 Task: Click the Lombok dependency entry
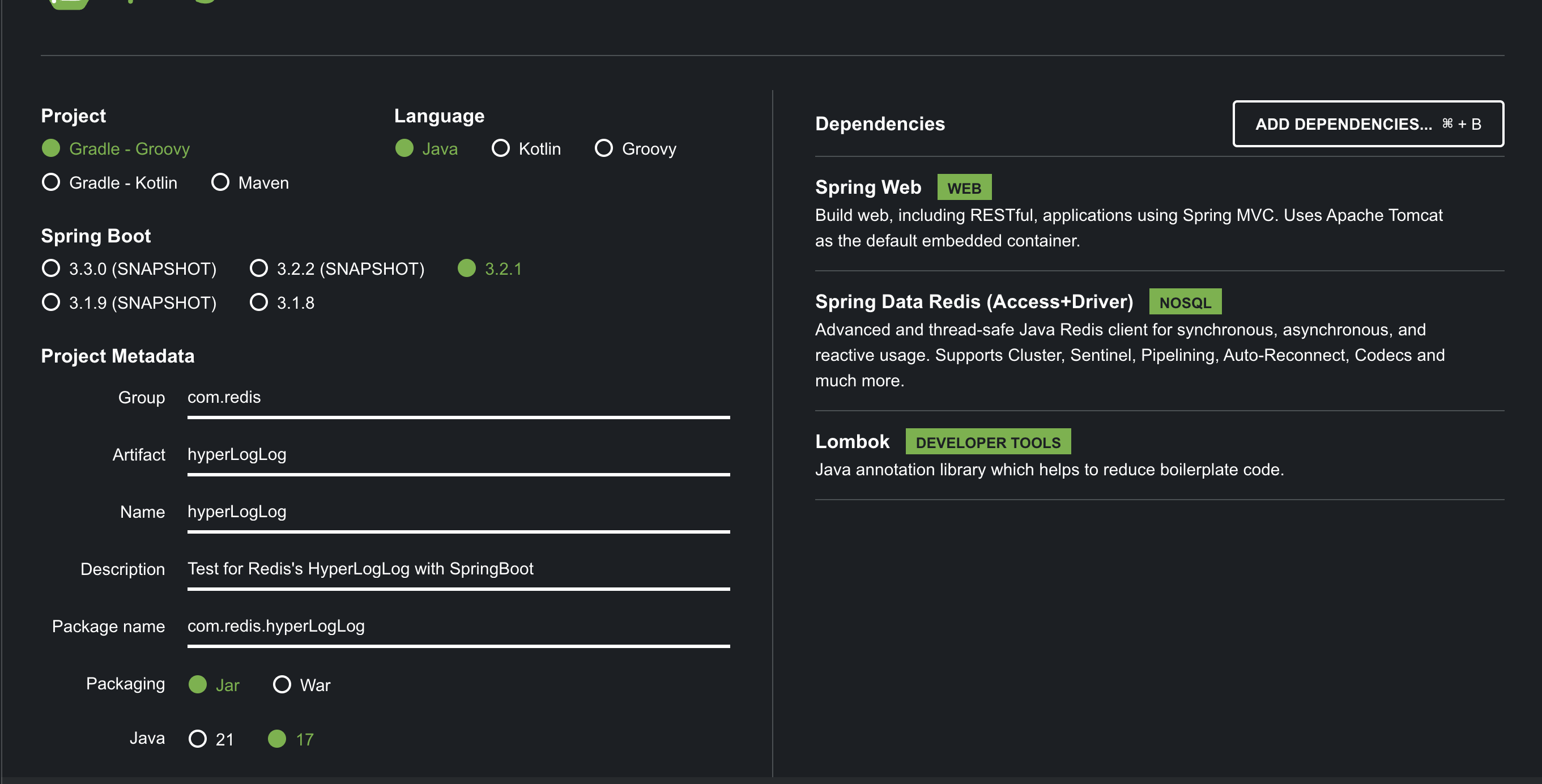coord(1160,455)
